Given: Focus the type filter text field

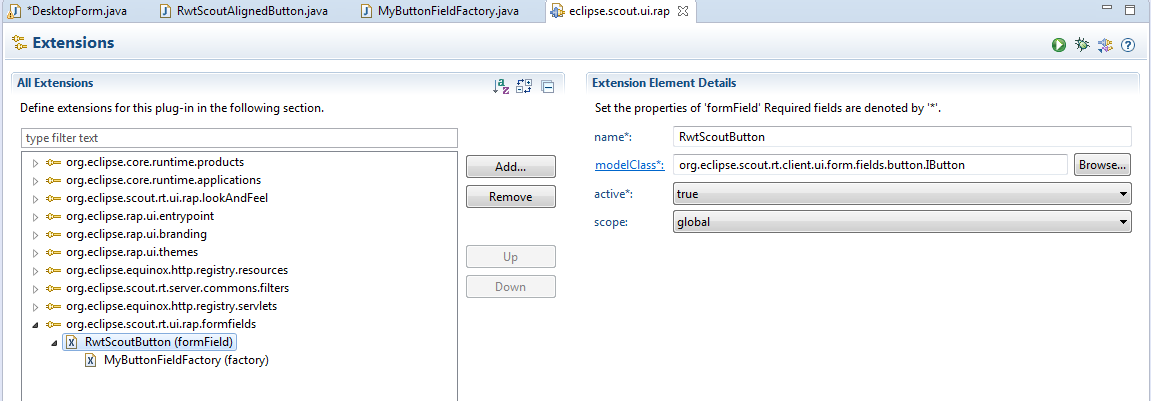Looking at the screenshot, I should tap(239, 138).
